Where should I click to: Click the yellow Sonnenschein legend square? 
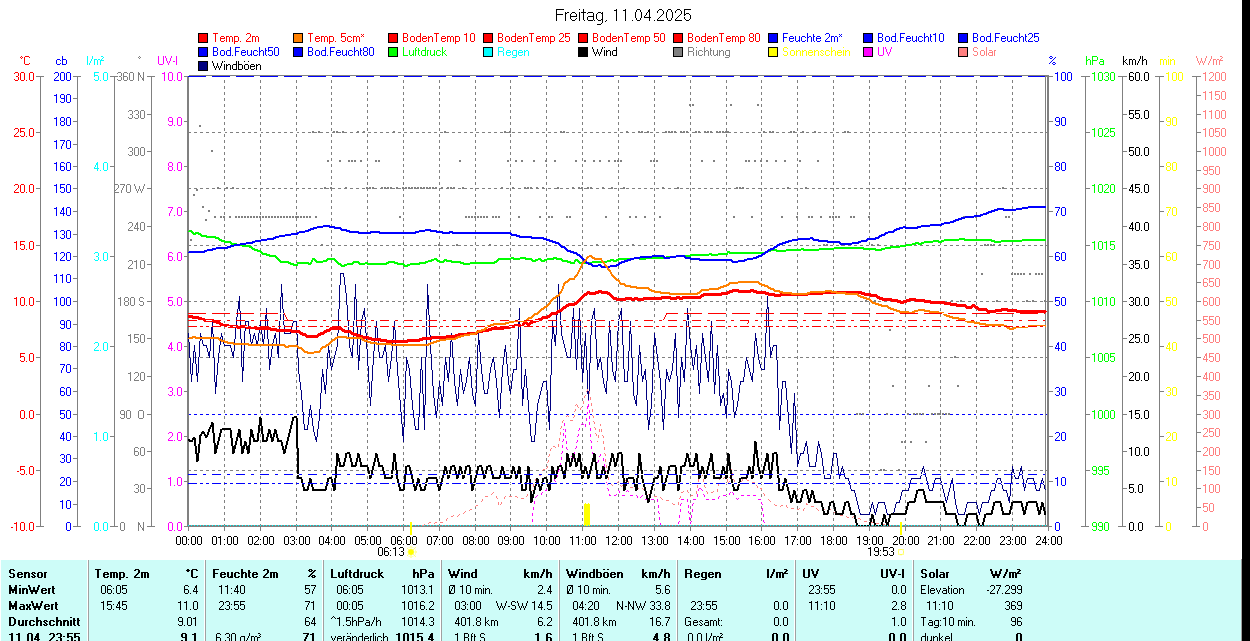pyautogui.click(x=773, y=52)
